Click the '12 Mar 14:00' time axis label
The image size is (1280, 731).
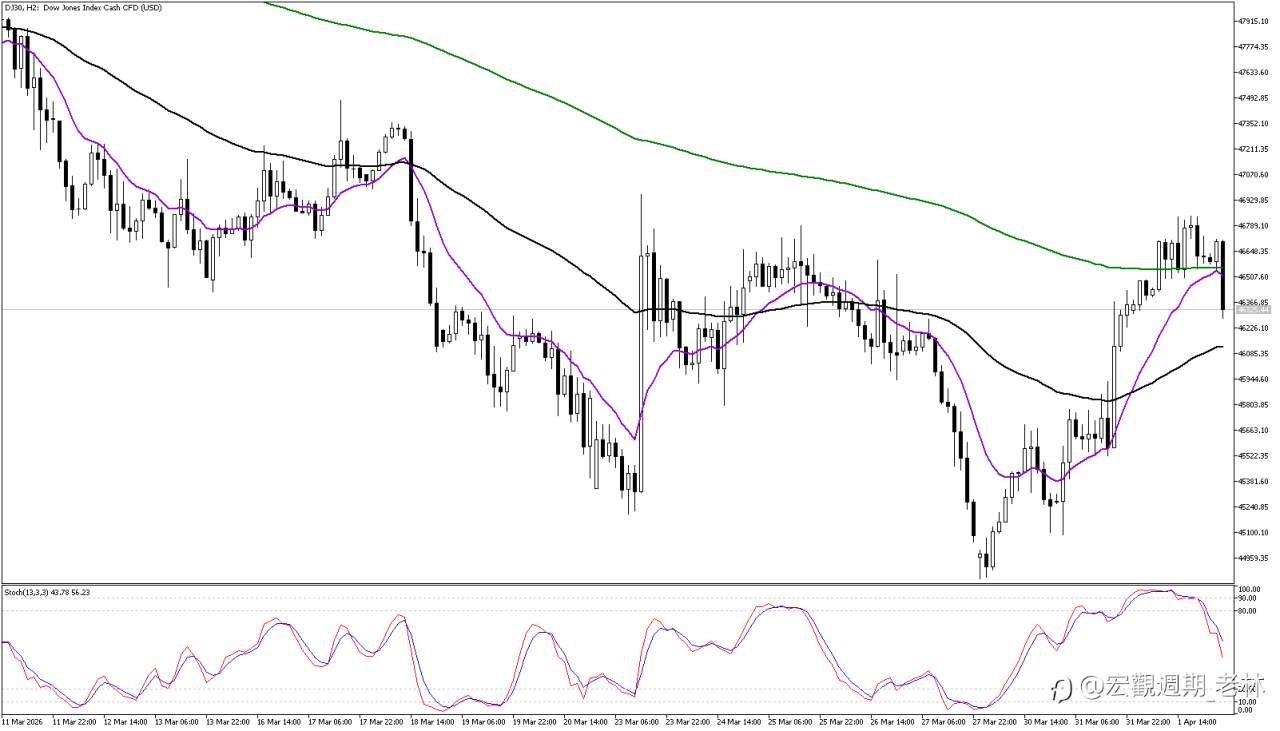(x=125, y=720)
